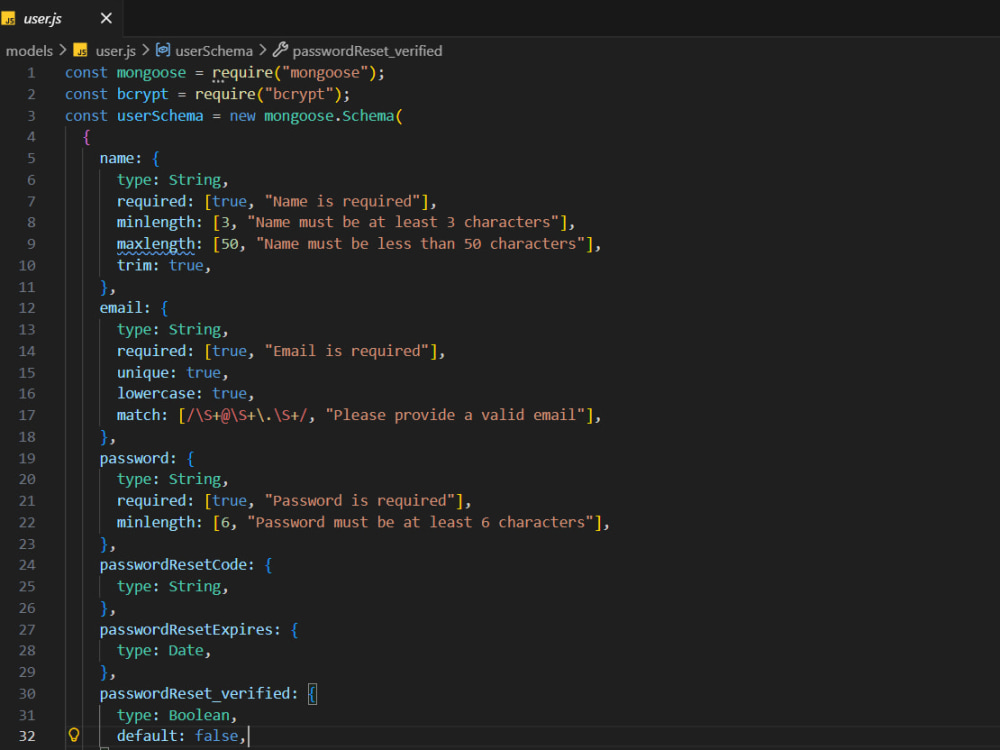Open the models breadcrumb folder
The height and width of the screenshot is (750, 1000).
(29, 51)
